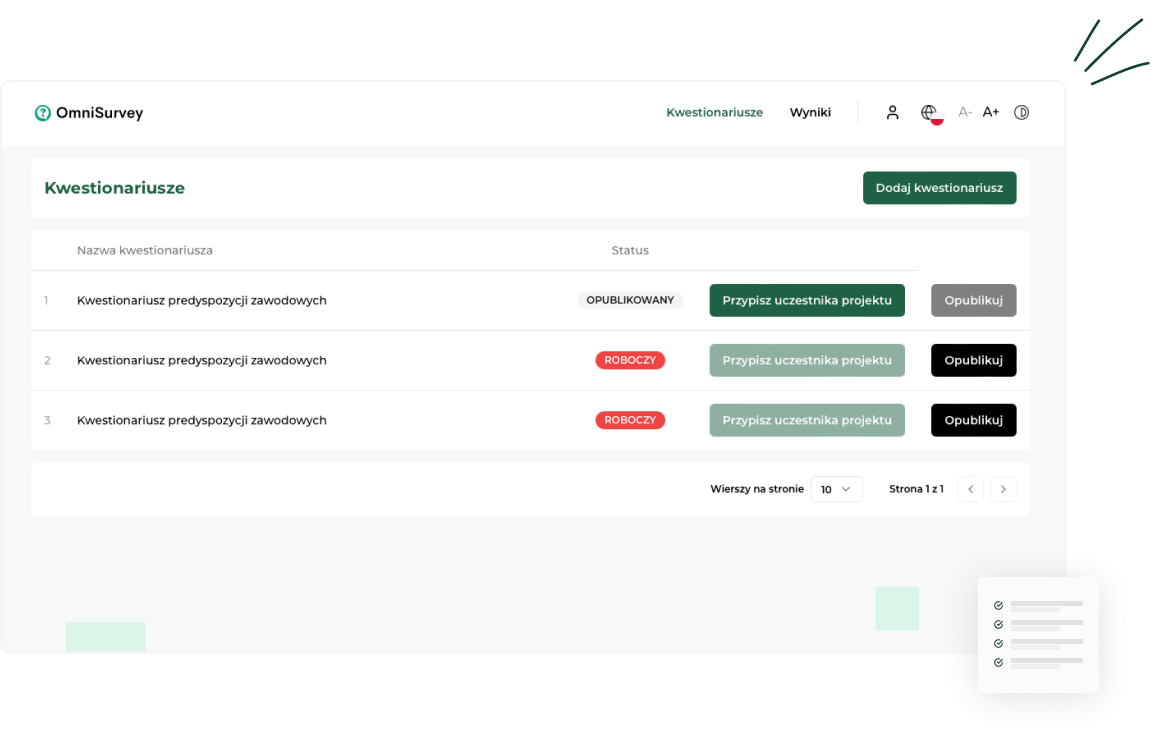Viewport: 1164px width, 737px height.
Task: Click Opublikuj button in row 2
Action: [973, 360]
